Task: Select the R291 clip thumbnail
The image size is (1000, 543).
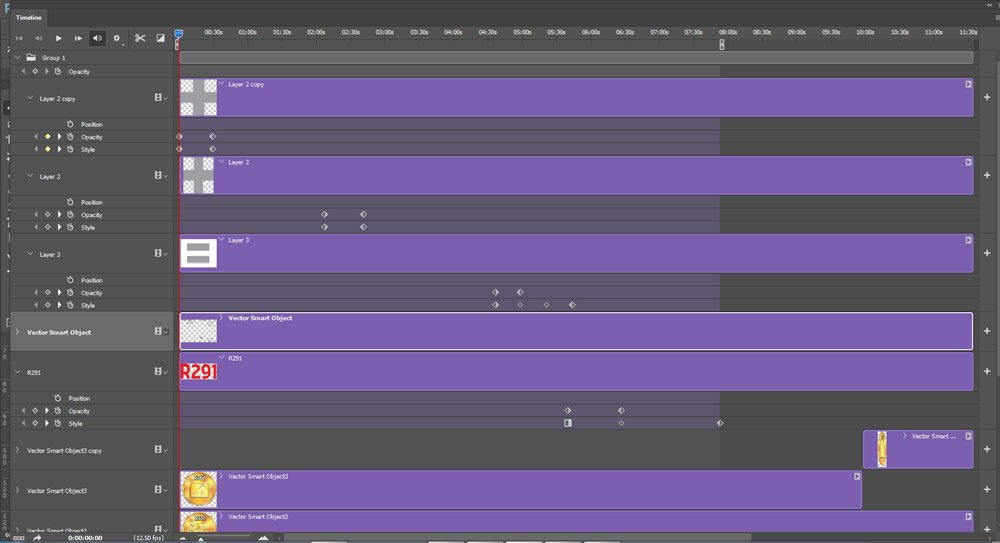Action: [x=198, y=371]
